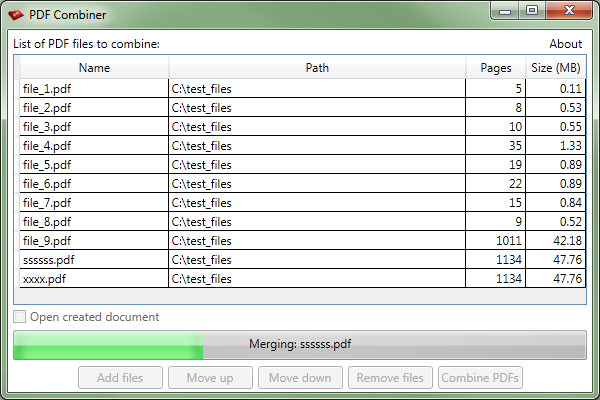The image size is (600, 400).
Task: Maximize the PDF Combiner window
Action: (x=532, y=10)
